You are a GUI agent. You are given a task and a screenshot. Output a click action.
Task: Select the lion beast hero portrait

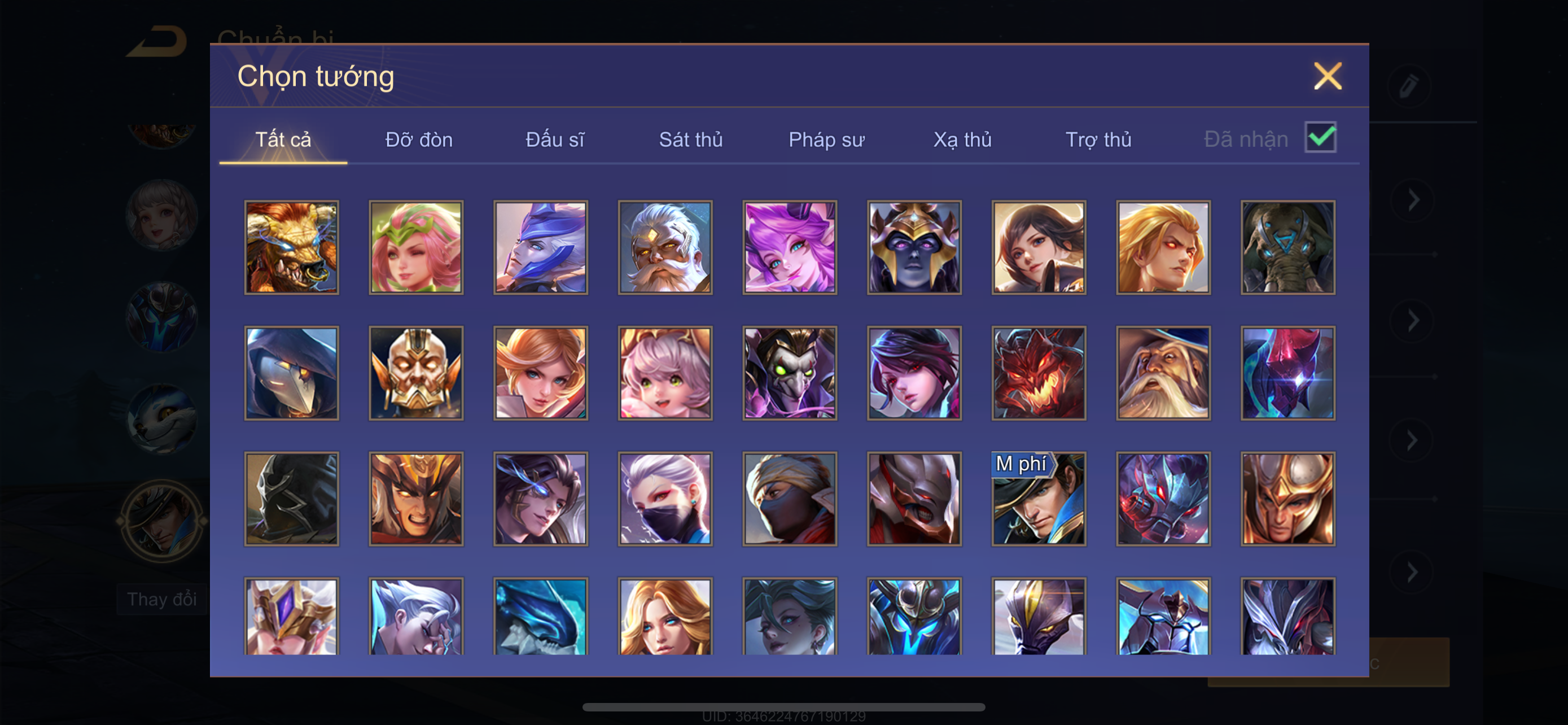[x=292, y=247]
